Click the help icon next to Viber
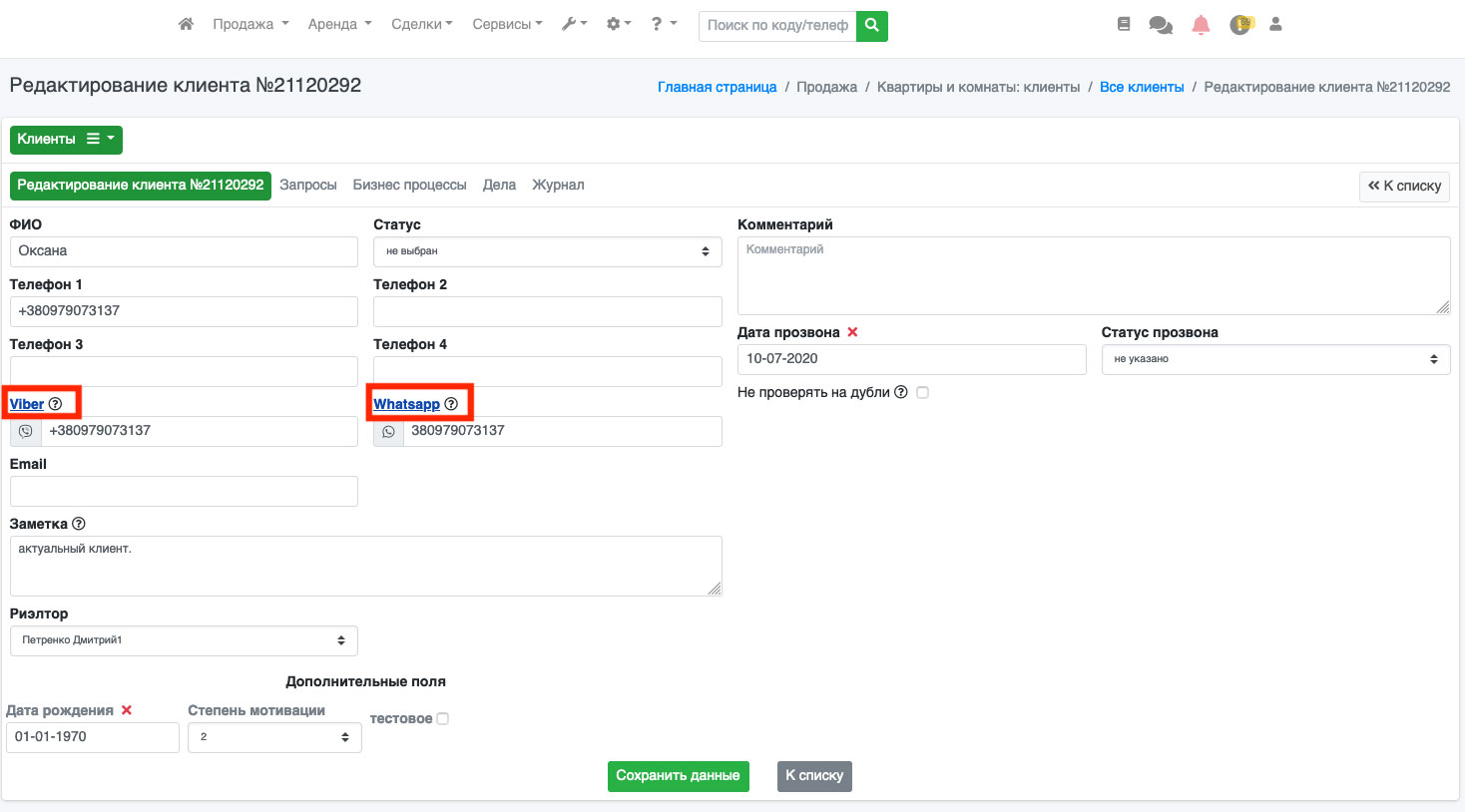This screenshot has height=812, width=1465. (x=56, y=404)
